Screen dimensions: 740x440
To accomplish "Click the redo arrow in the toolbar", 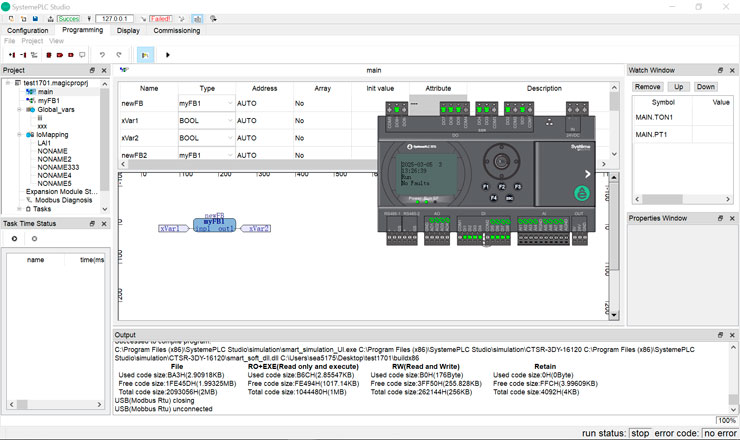I will tap(118, 55).
